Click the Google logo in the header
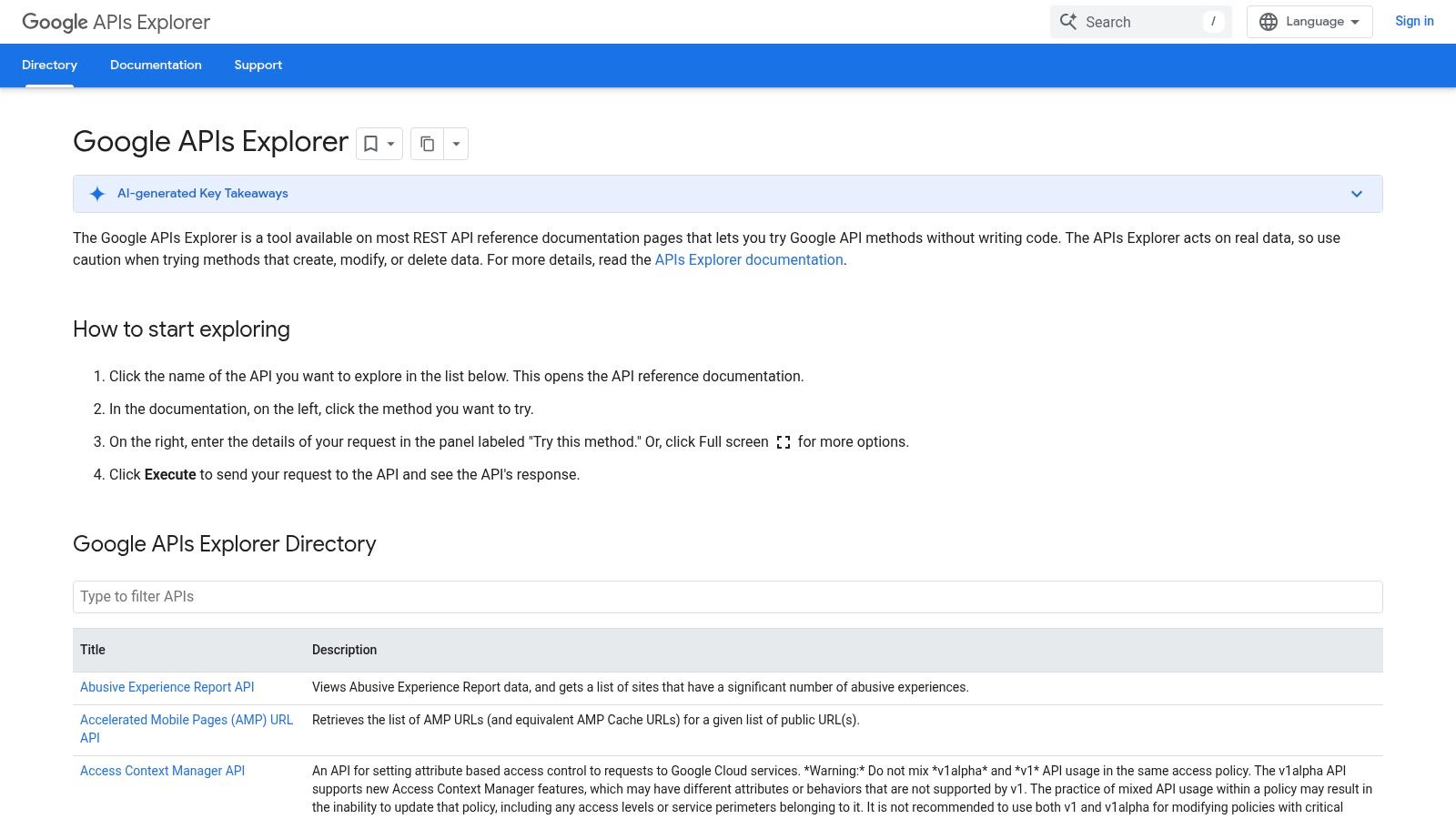Viewport: 1456px width, 819px height. tap(53, 22)
